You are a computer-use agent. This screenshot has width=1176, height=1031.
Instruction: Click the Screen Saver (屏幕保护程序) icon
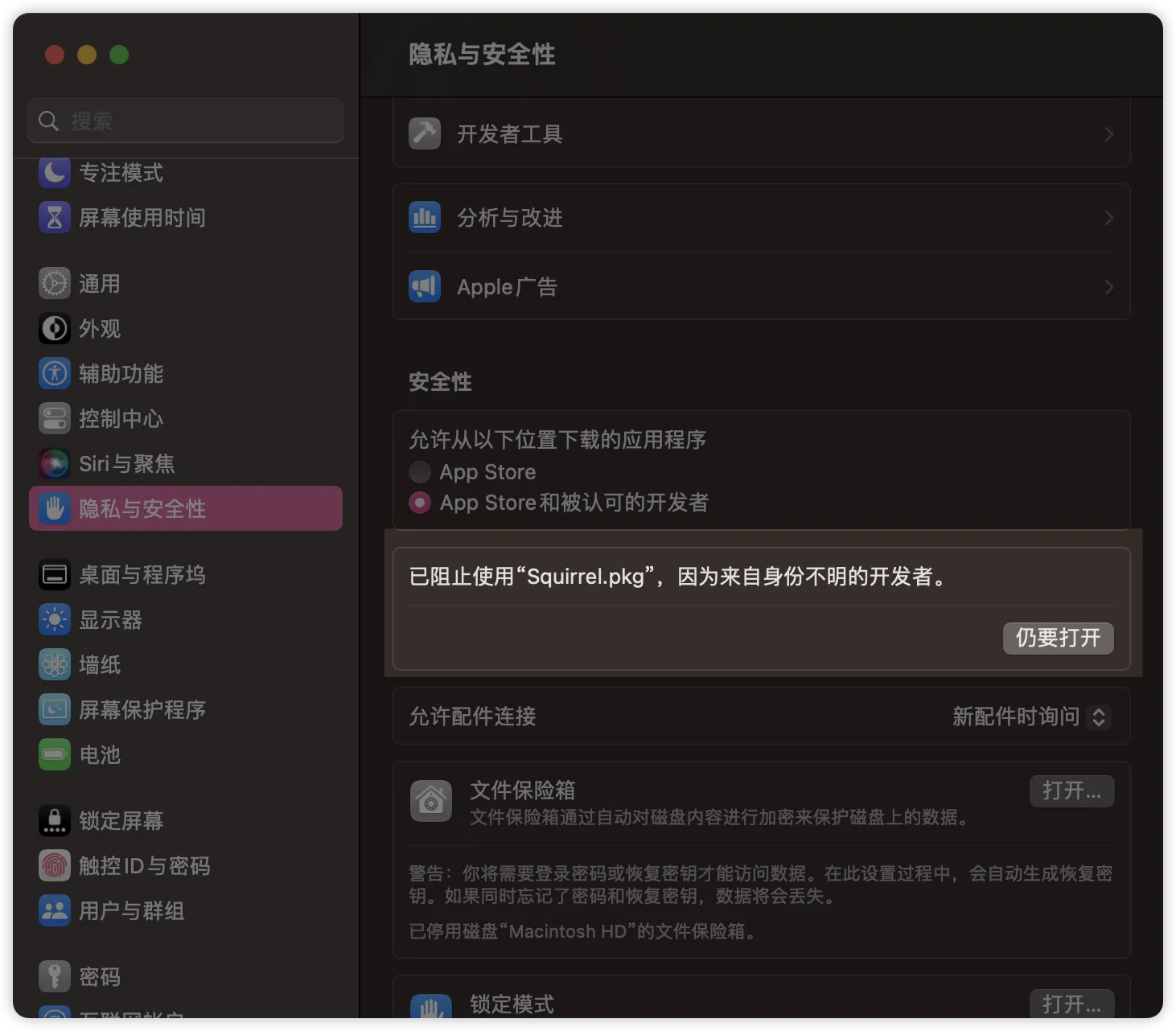(55, 709)
